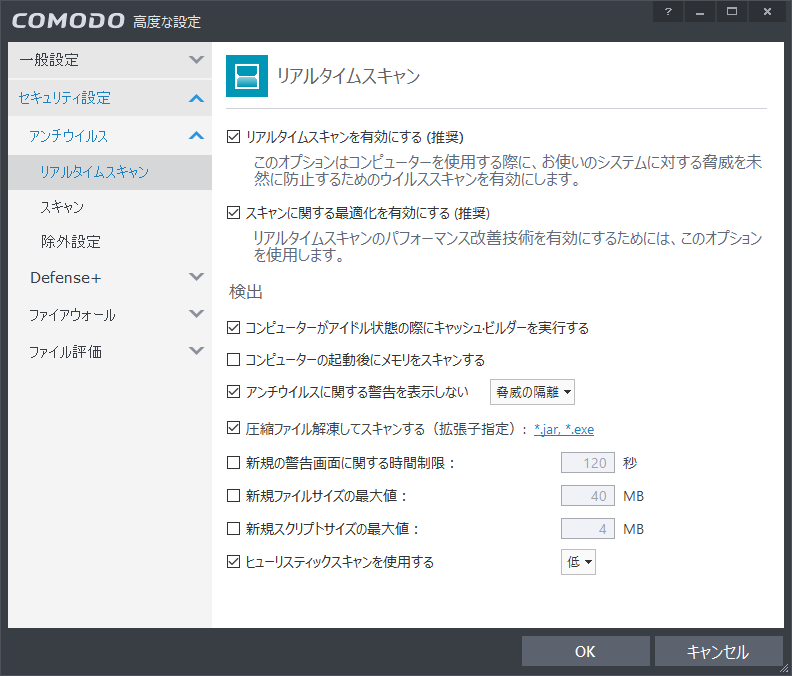The image size is (792, 676).
Task: Uncheck キャッシュ・ビルダーを実行する option
Action: pos(233,327)
